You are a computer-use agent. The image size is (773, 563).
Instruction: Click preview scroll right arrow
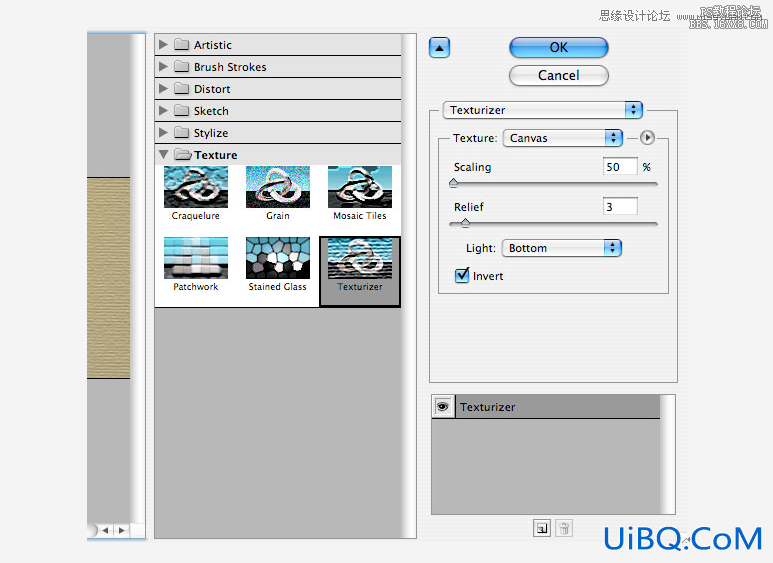(x=122, y=530)
